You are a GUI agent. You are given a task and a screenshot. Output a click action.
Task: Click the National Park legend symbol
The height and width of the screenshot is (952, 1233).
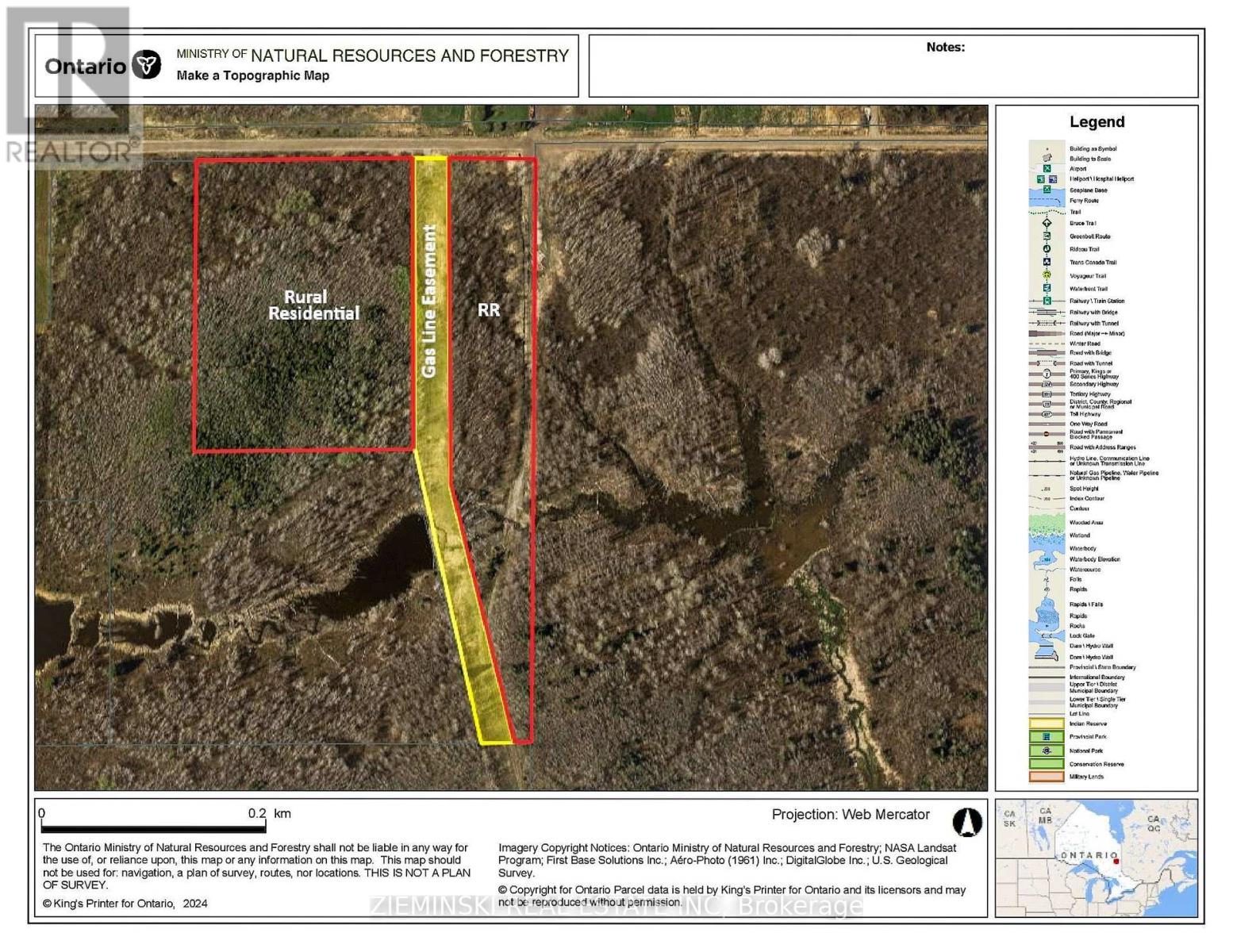(1047, 750)
